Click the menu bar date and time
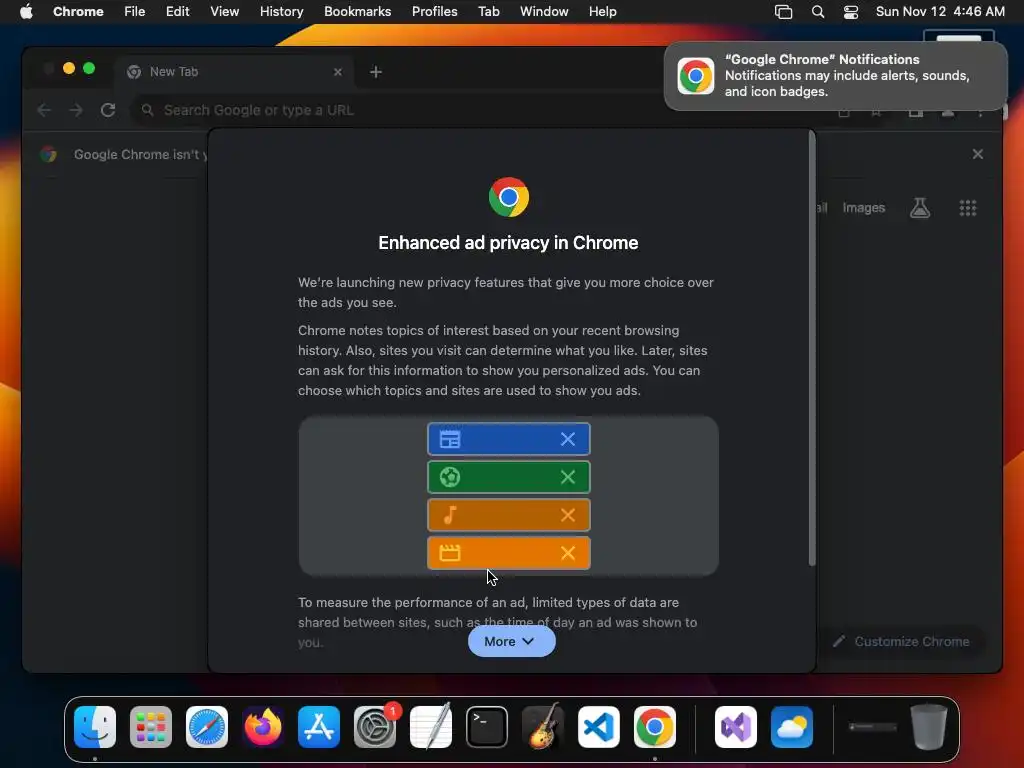Screen dimensions: 1024x768 coord(940,12)
